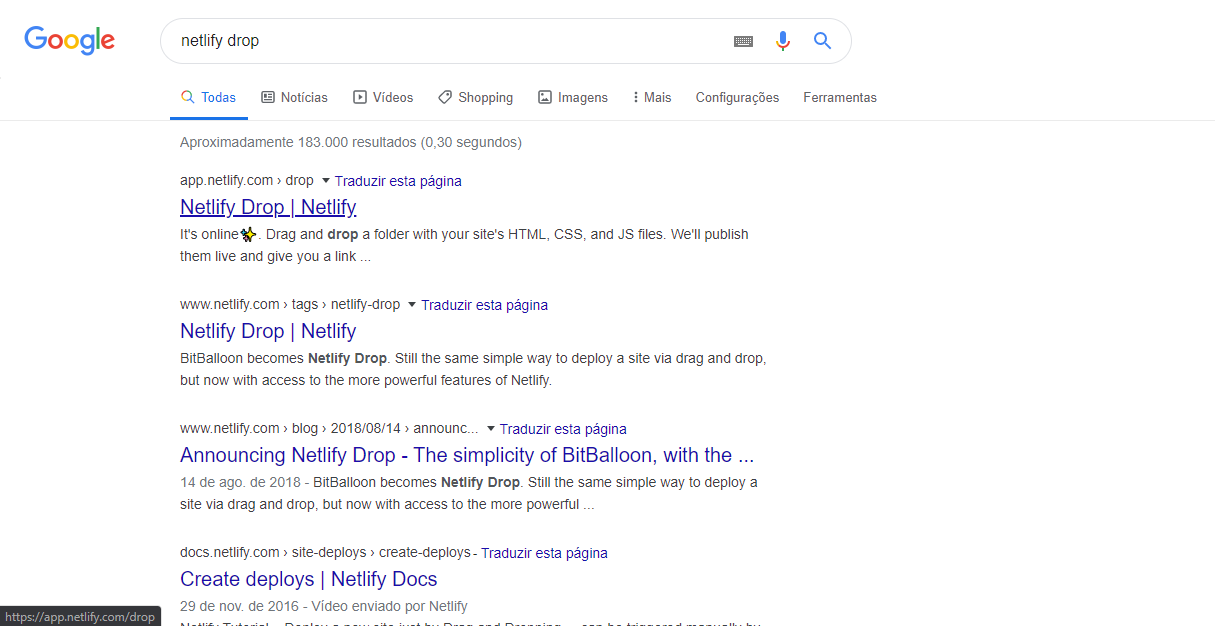The image size is (1215, 626).
Task: Open the Imagens tab
Action: coord(573,97)
